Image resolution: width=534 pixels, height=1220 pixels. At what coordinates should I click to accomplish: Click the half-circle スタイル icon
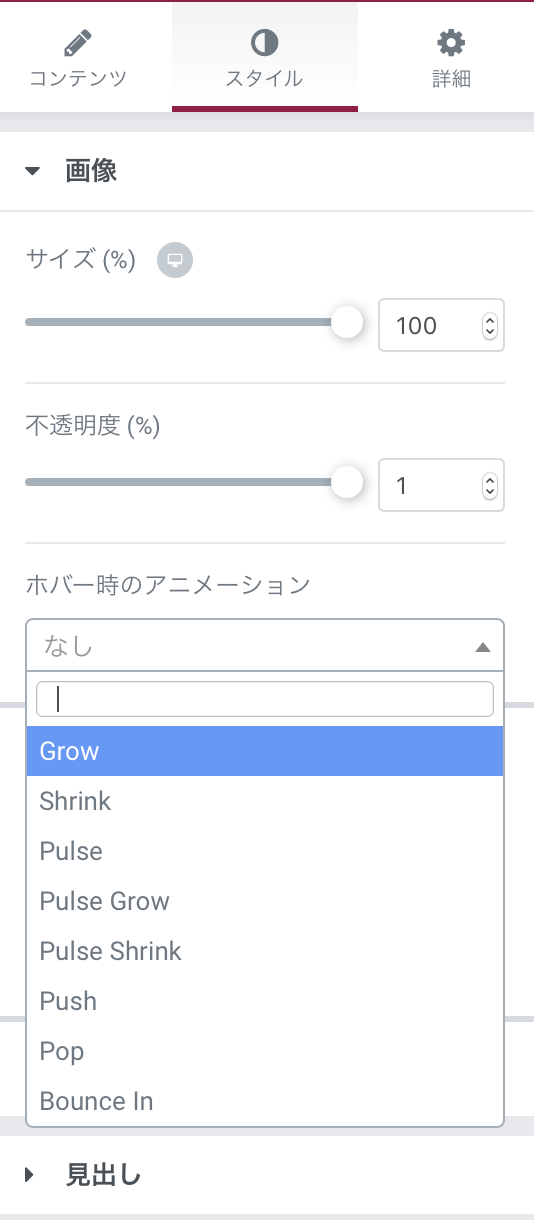click(265, 43)
